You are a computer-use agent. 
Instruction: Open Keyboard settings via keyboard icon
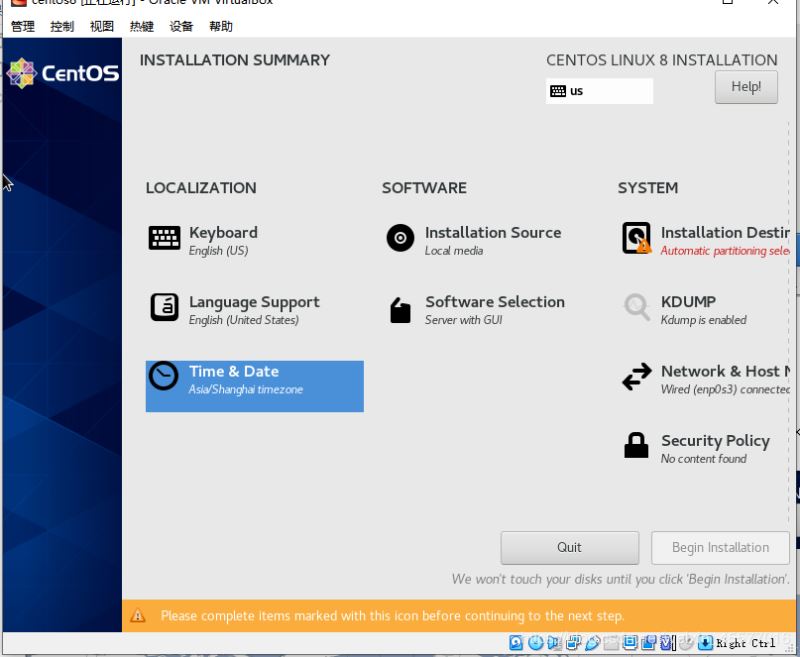coord(165,238)
